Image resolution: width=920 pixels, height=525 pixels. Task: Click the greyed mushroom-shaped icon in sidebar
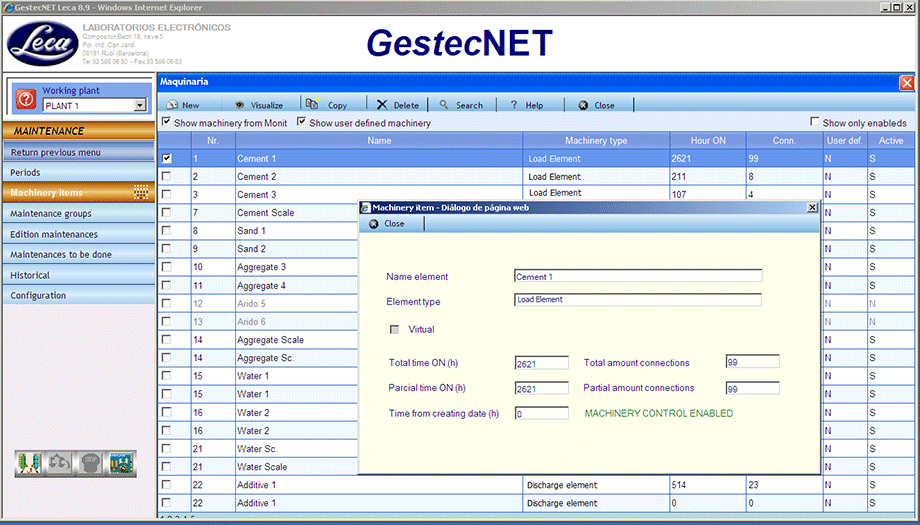click(90, 463)
